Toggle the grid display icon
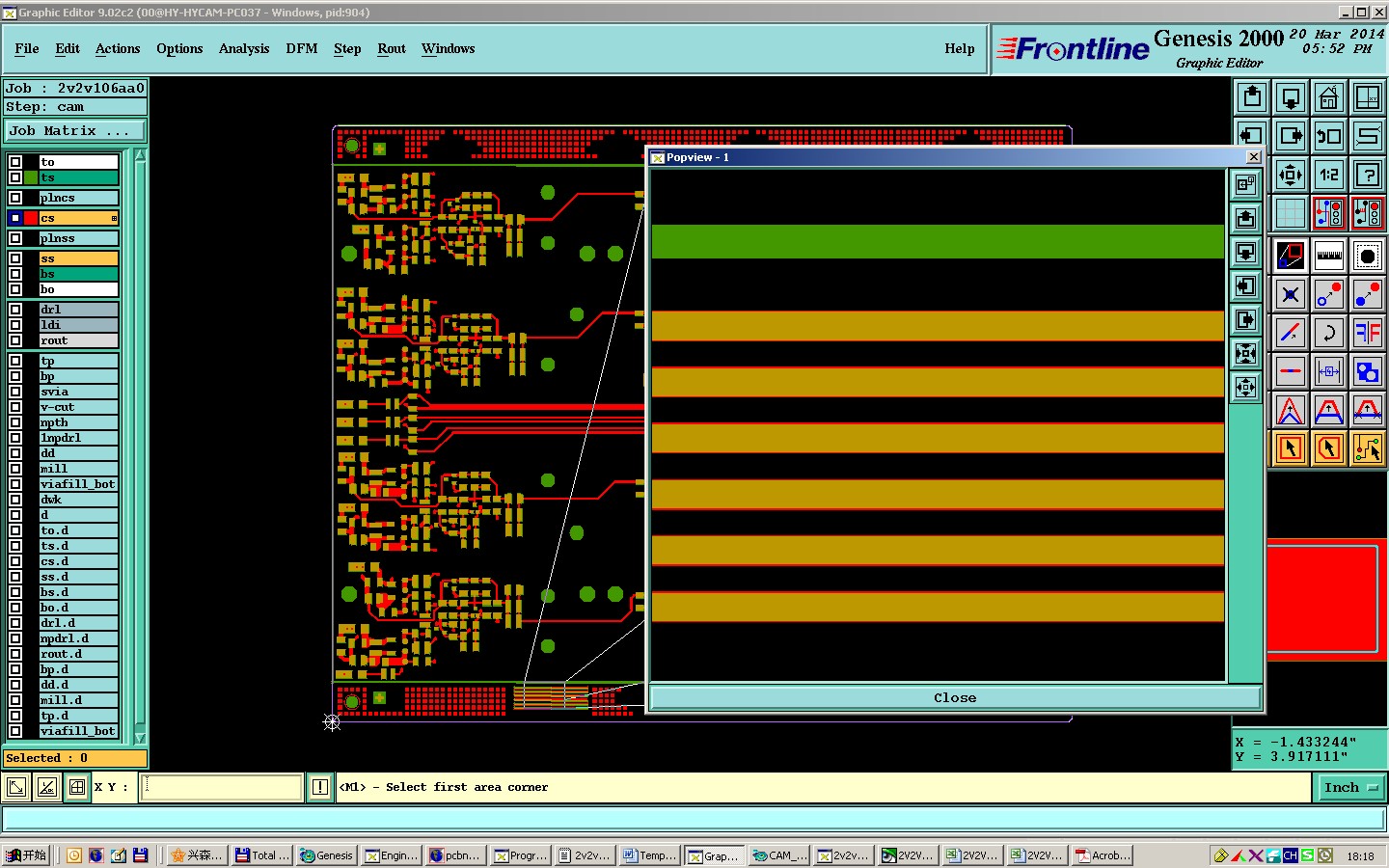The width and height of the screenshot is (1389, 868). click(1291, 213)
